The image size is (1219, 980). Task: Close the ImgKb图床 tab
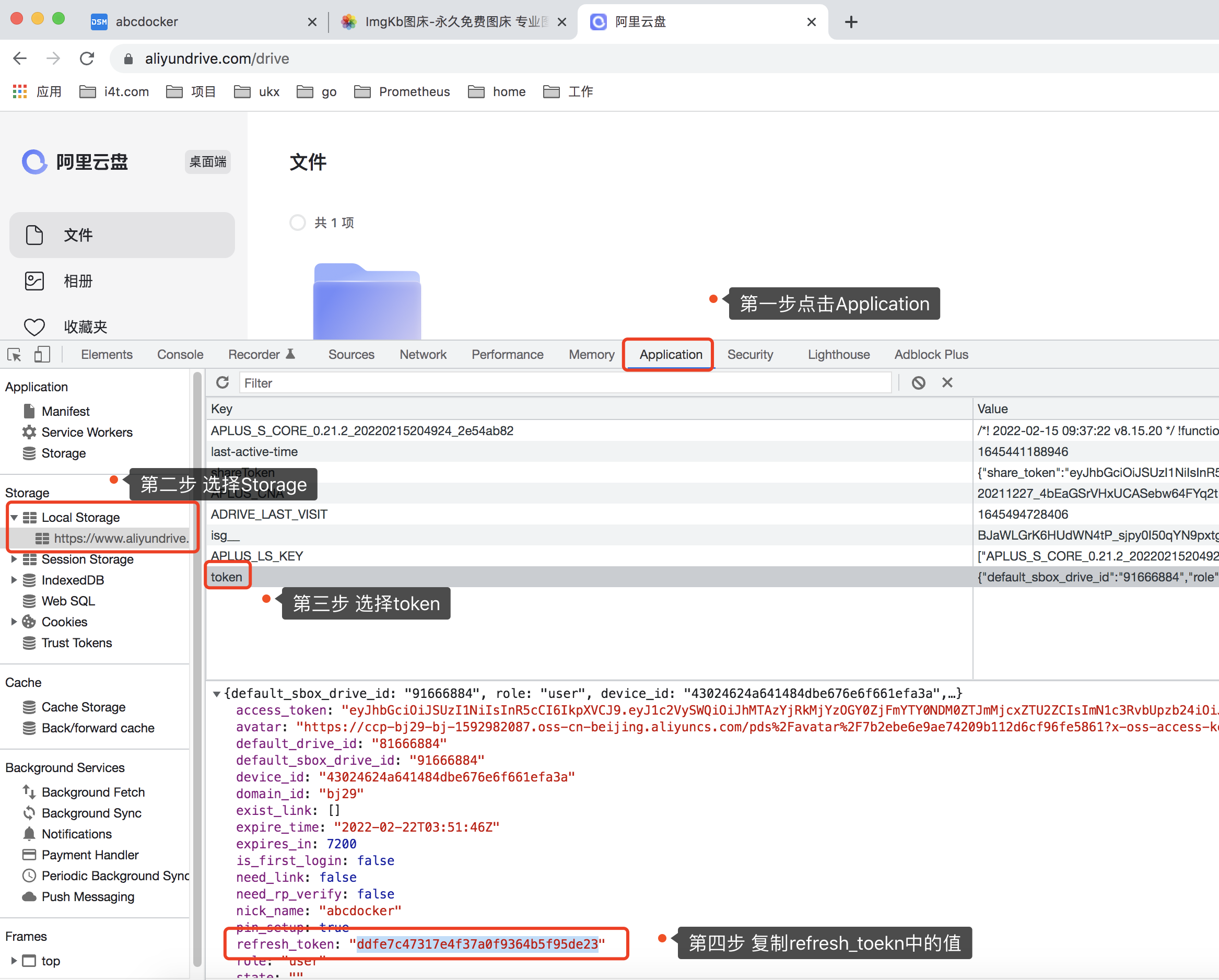coord(562,22)
